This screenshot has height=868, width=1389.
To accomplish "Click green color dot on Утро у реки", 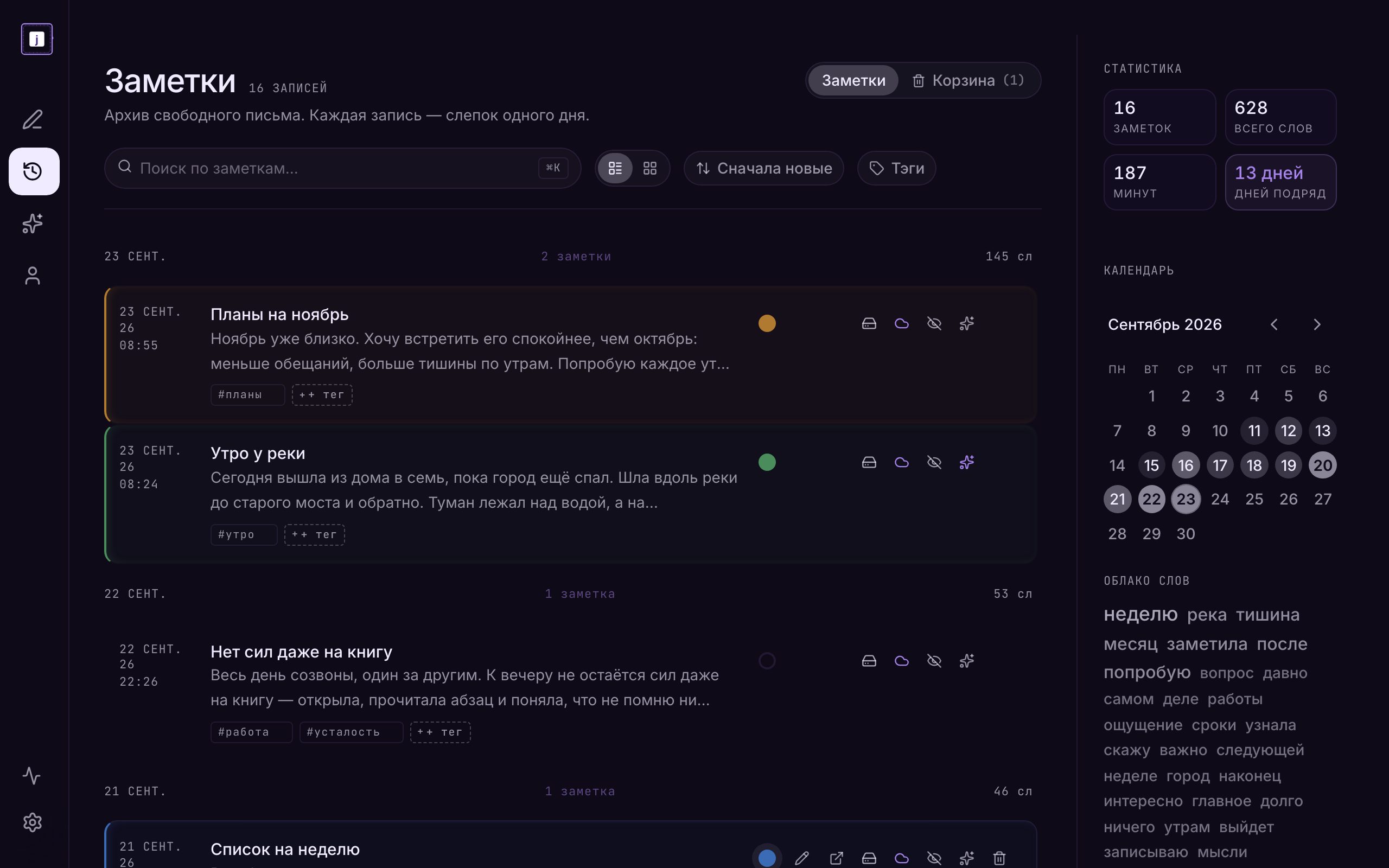I will [767, 462].
